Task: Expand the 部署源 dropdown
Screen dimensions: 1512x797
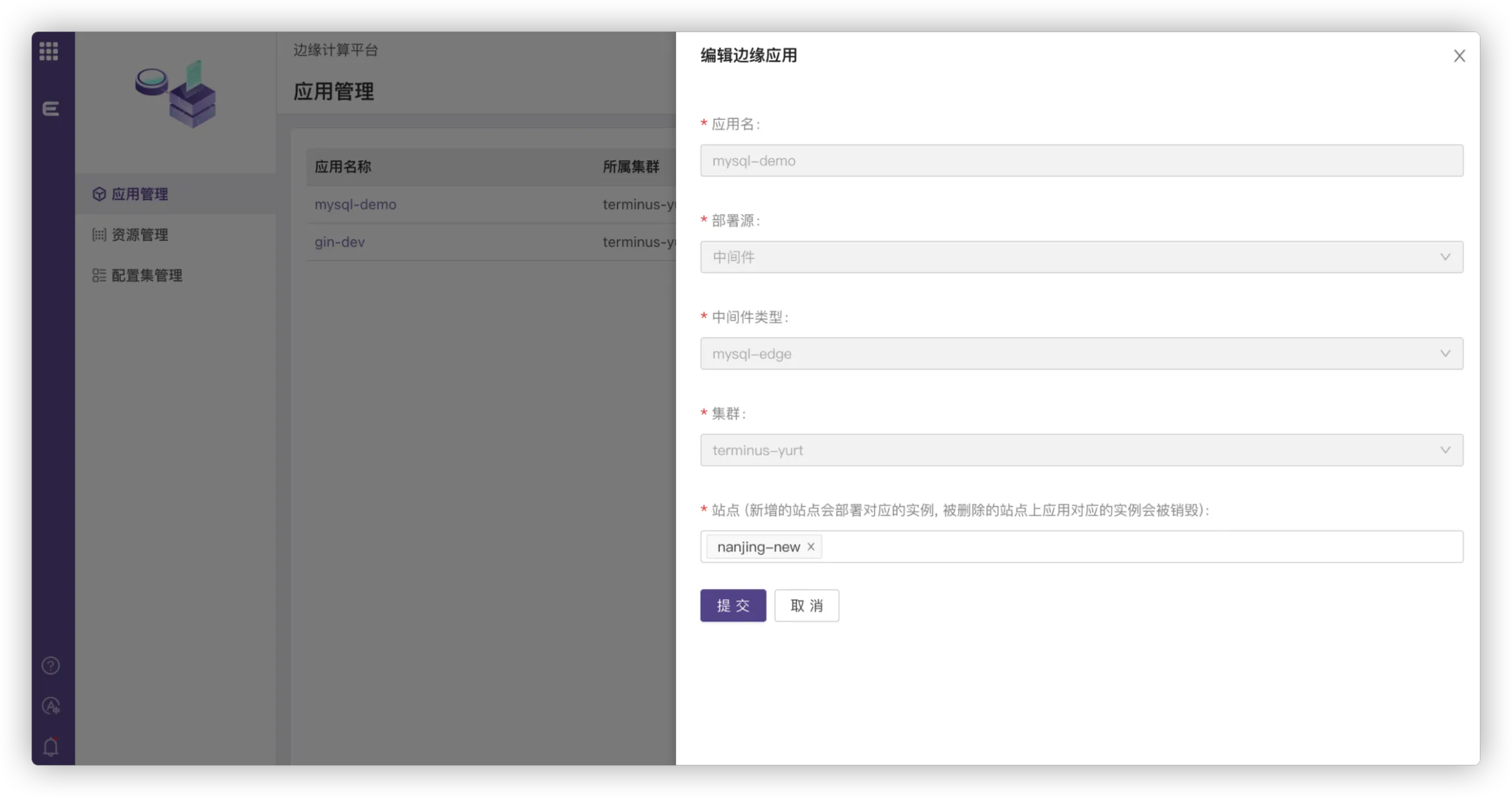Action: pyautogui.click(x=1081, y=257)
